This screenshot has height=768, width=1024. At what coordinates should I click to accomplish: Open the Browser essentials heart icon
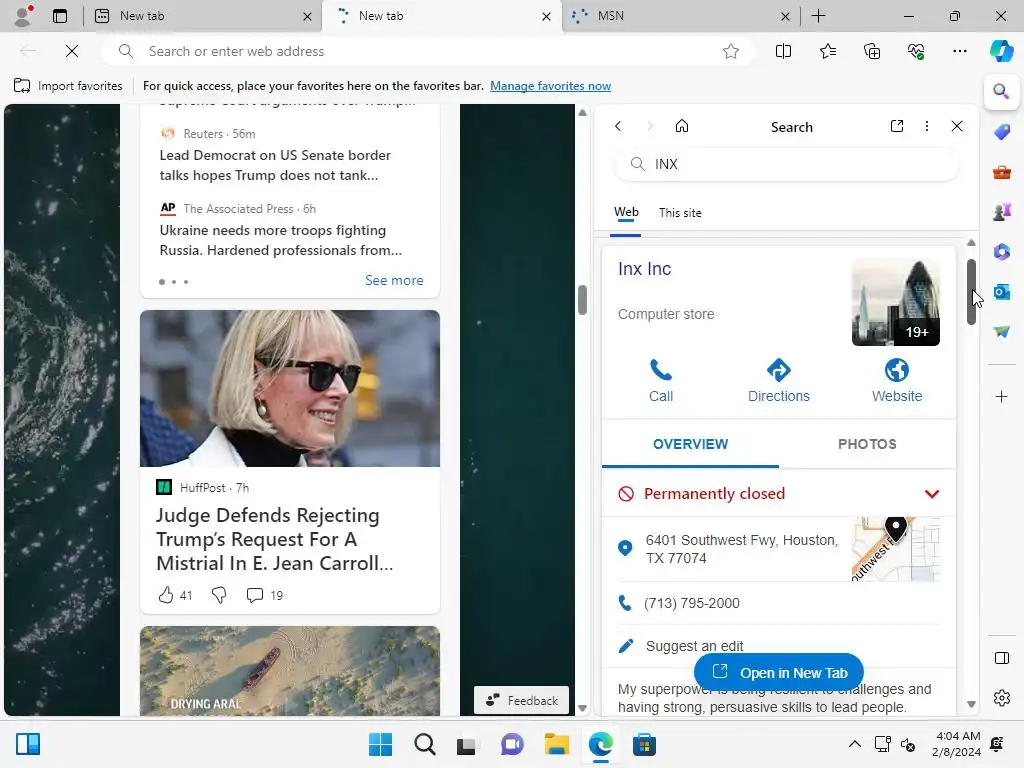[916, 51]
